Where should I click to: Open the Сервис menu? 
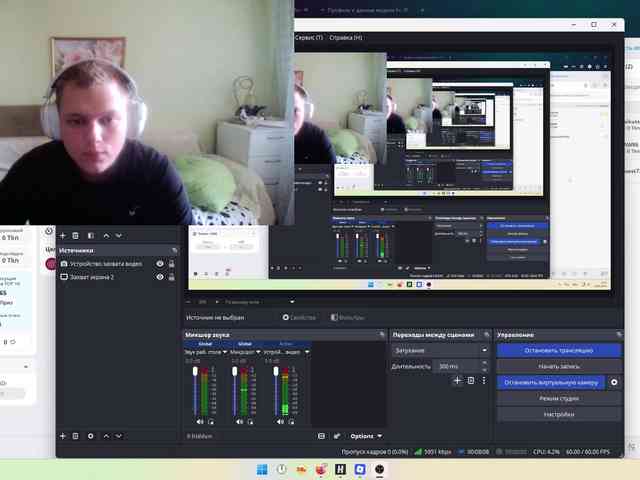click(308, 38)
